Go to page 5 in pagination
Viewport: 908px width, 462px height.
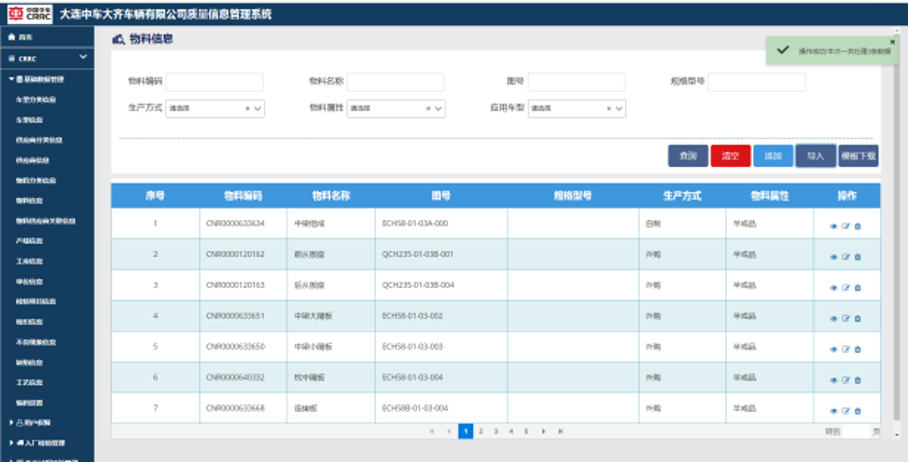click(x=526, y=431)
